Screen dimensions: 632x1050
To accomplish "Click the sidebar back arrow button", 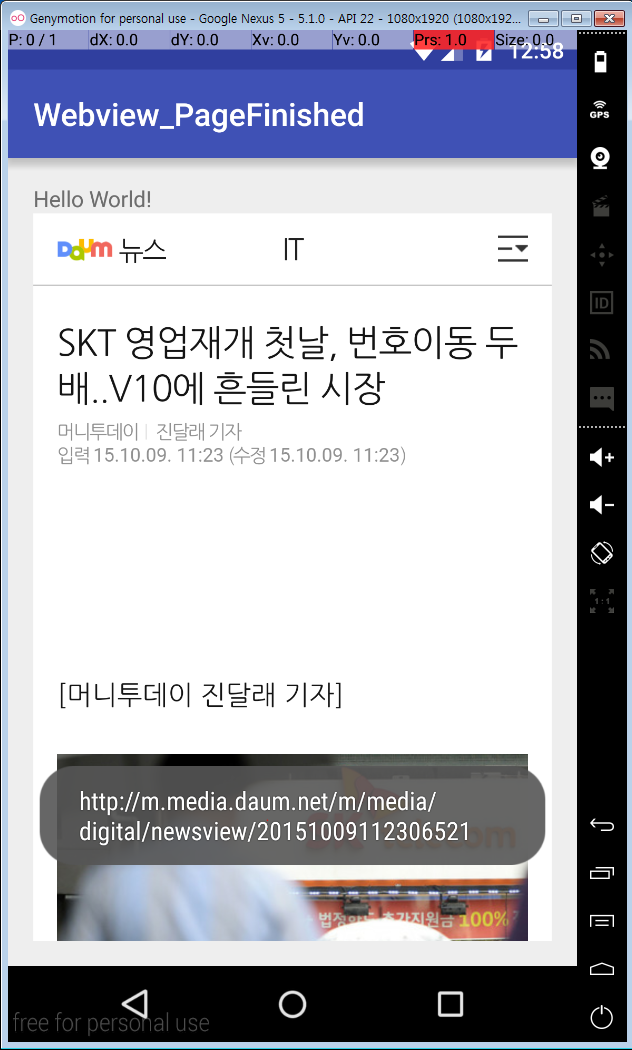I will 601,825.
